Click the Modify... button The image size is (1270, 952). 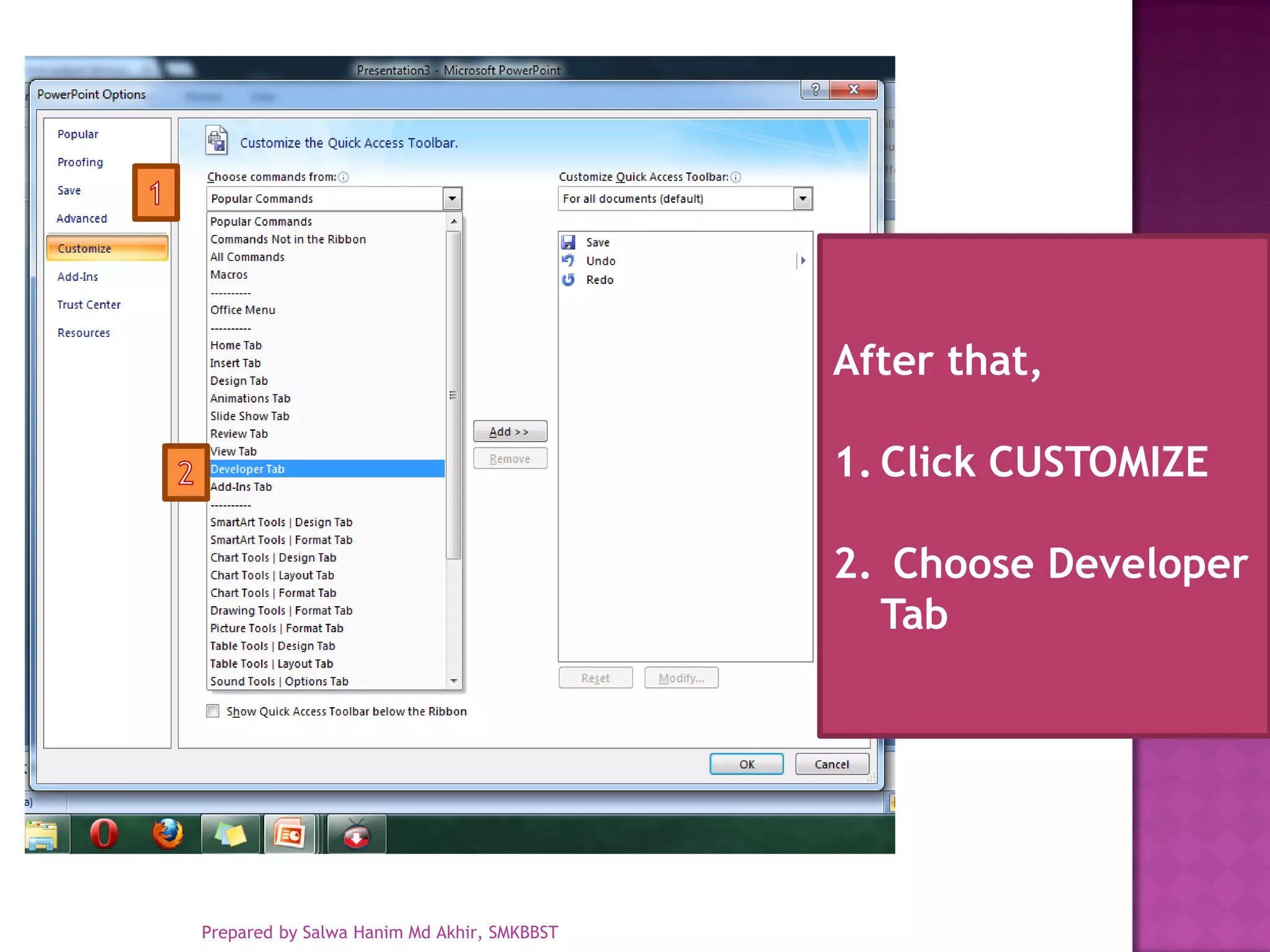point(681,678)
